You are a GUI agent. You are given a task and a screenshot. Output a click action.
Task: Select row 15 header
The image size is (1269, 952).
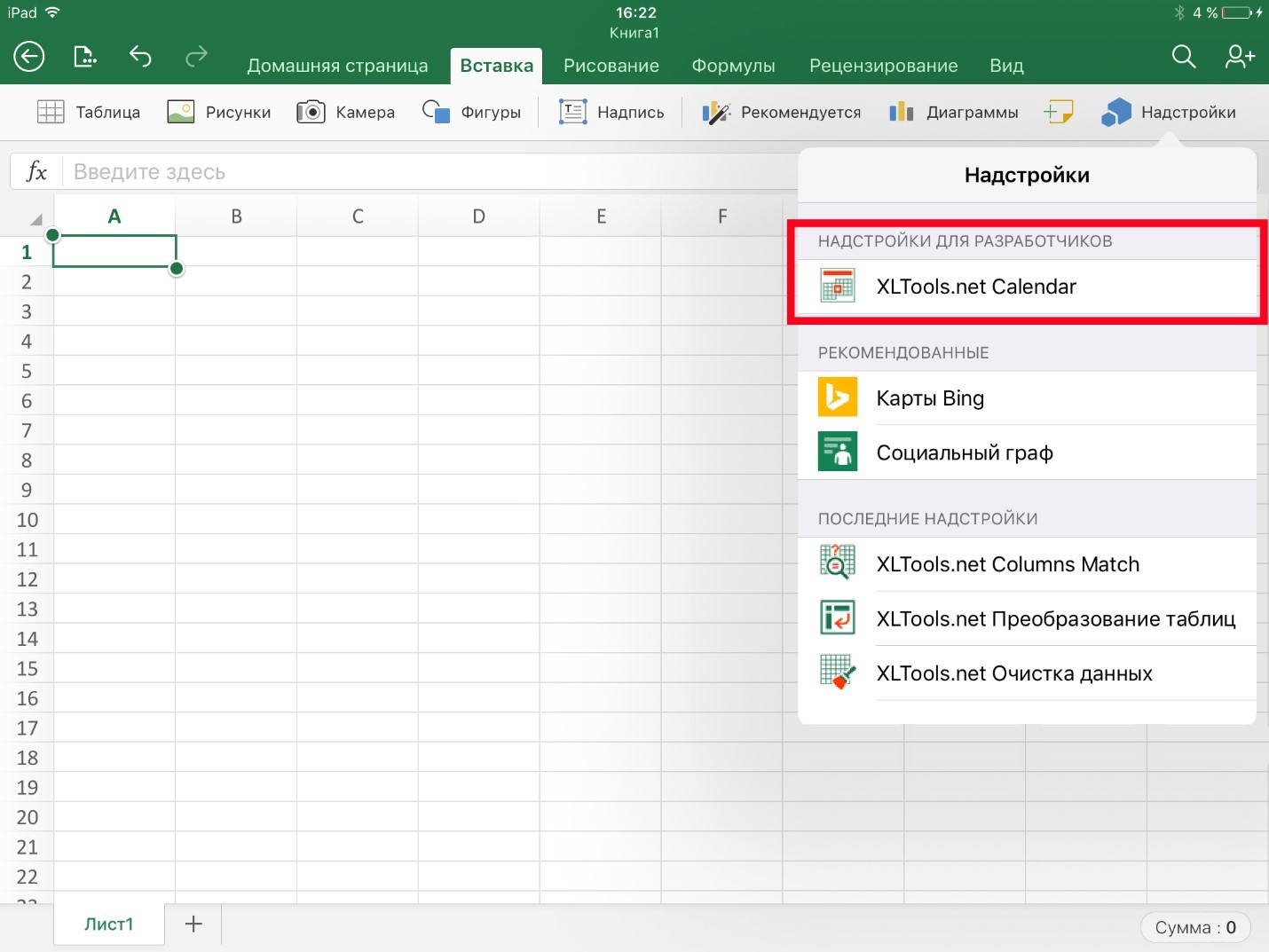(27, 668)
